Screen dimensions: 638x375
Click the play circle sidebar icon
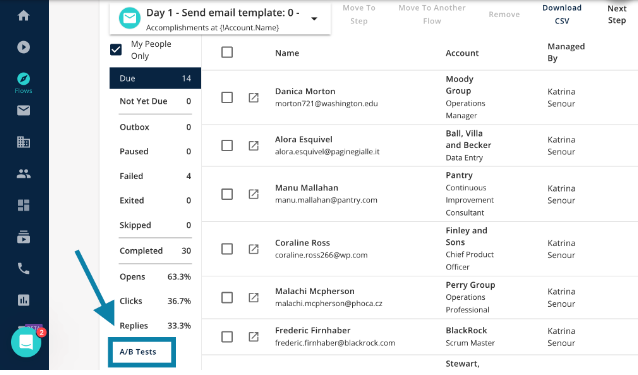24,47
